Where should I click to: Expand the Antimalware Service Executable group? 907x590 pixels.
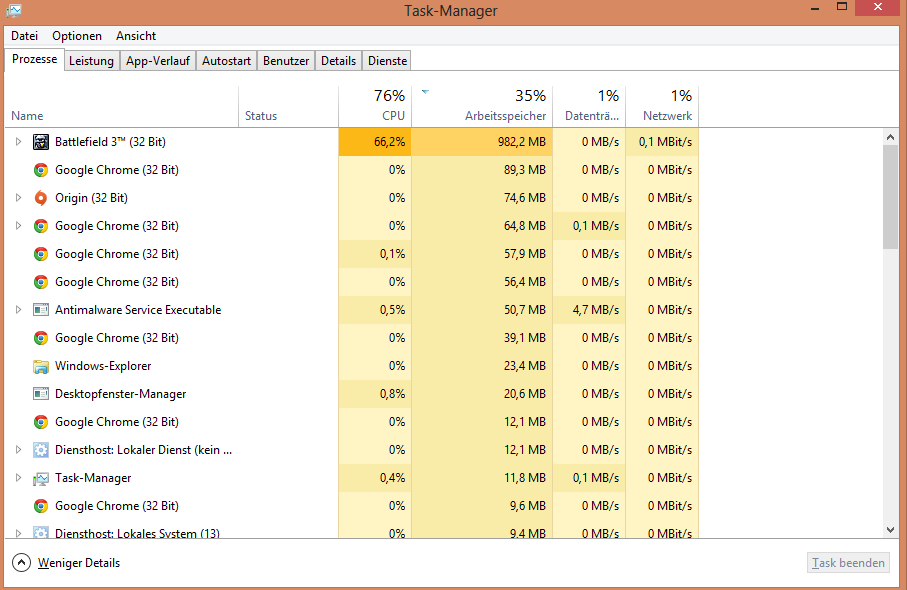click(x=19, y=310)
